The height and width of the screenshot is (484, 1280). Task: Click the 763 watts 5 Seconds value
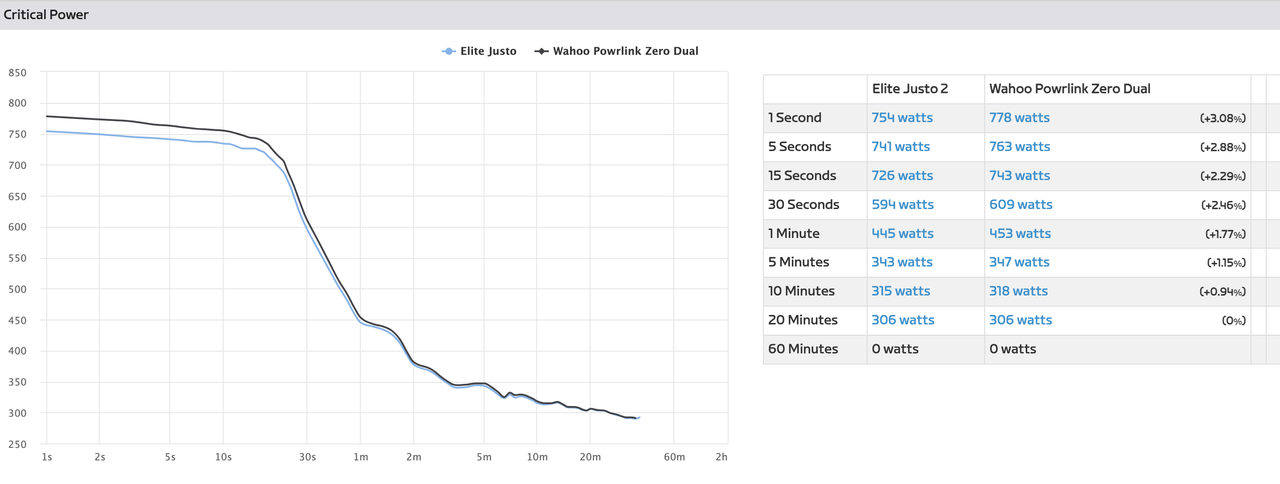(x=1020, y=146)
